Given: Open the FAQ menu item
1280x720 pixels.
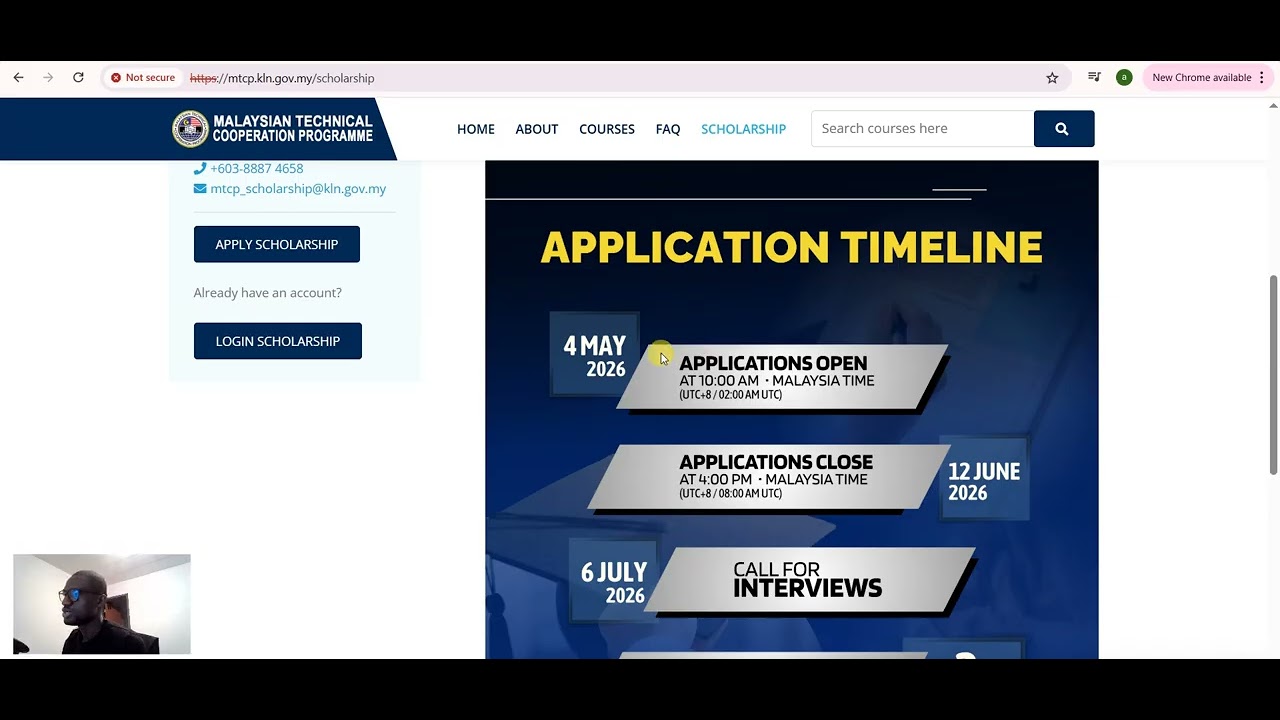Looking at the screenshot, I should pyautogui.click(x=668, y=129).
